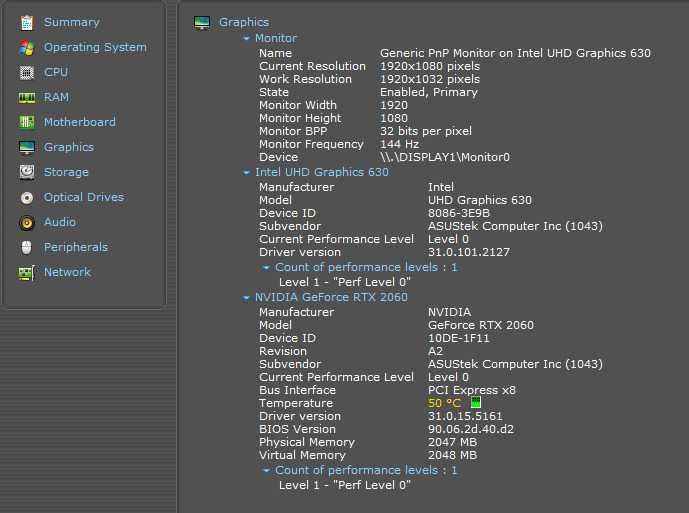
Task: Collapse Intel Count of performance levels arrow
Action: pos(266,267)
